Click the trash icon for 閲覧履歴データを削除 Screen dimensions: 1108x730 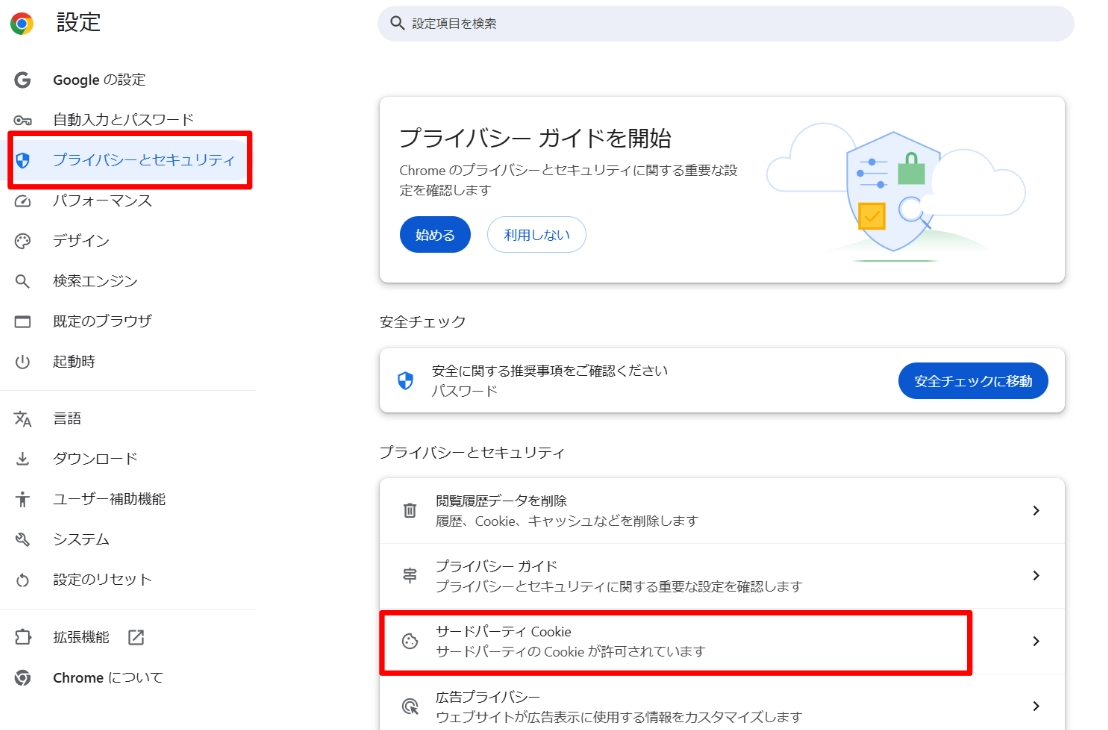(410, 510)
